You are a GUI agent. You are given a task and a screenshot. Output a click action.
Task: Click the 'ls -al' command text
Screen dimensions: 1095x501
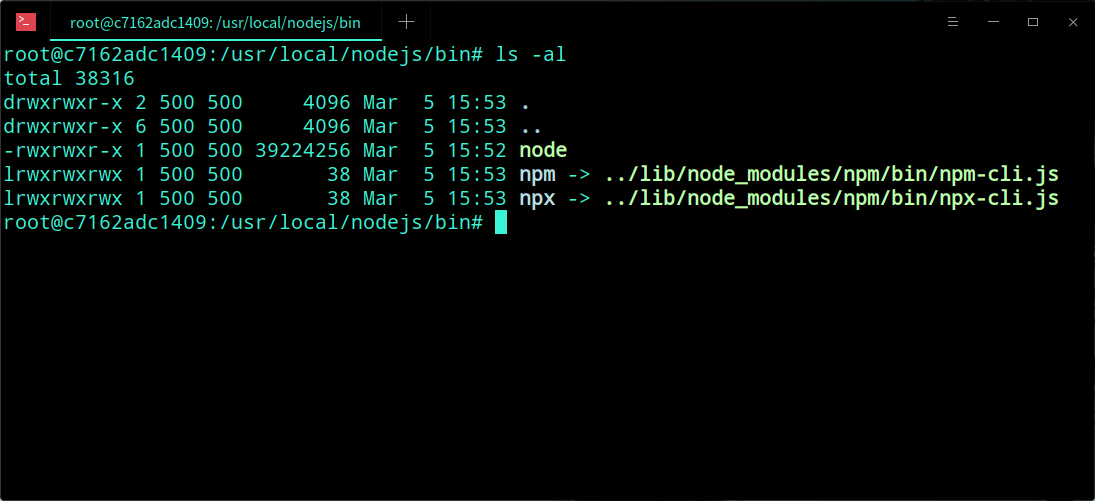(531, 54)
